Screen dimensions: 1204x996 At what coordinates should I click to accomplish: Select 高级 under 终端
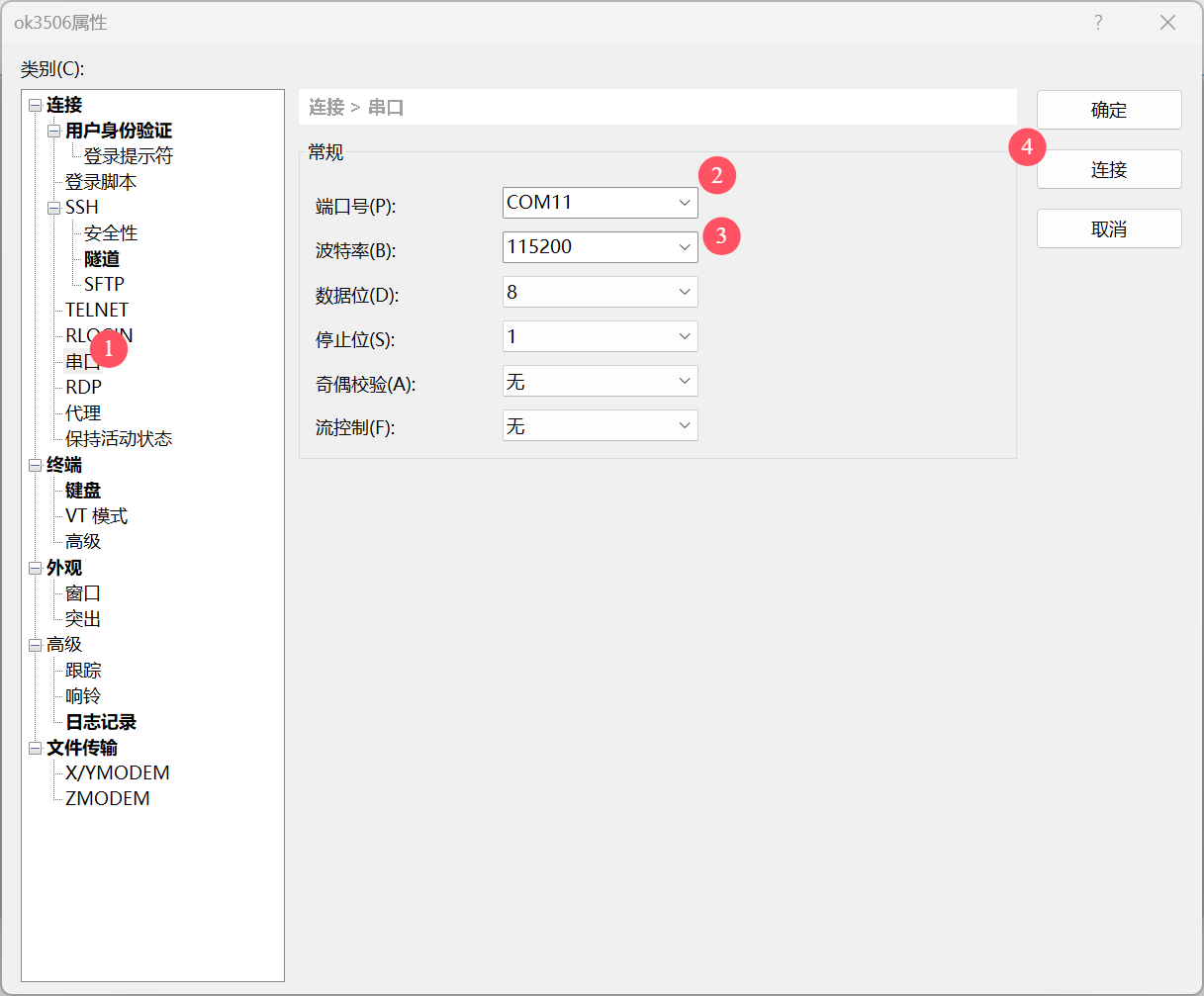point(83,542)
